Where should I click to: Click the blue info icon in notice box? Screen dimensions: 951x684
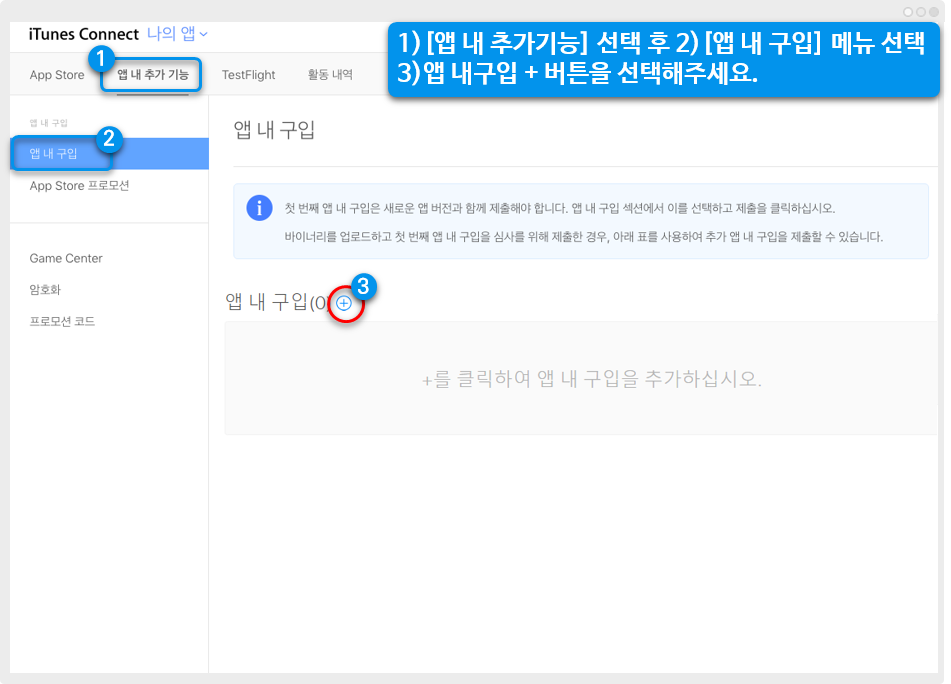[259, 208]
